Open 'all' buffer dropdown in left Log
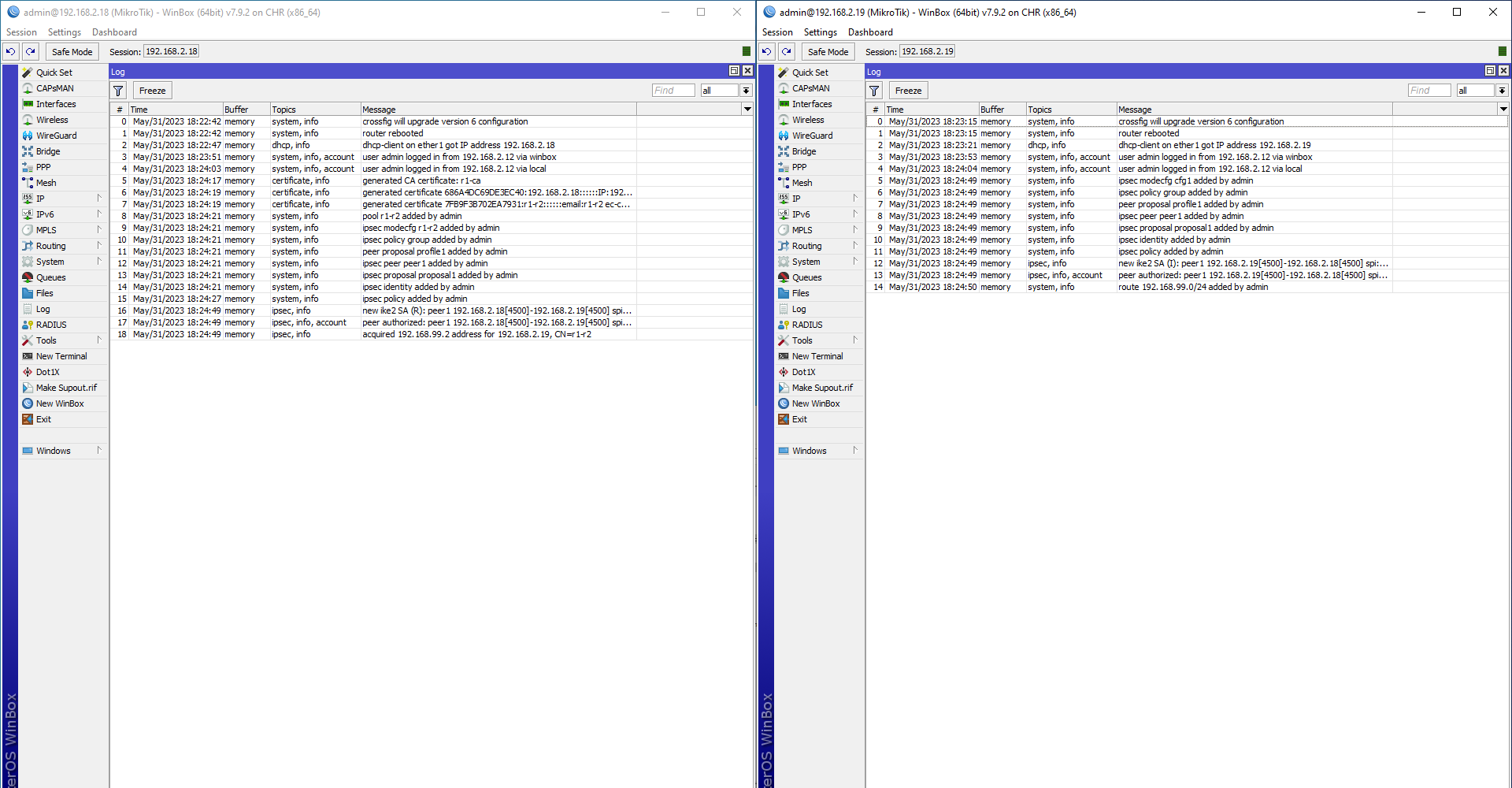 pyautogui.click(x=746, y=91)
